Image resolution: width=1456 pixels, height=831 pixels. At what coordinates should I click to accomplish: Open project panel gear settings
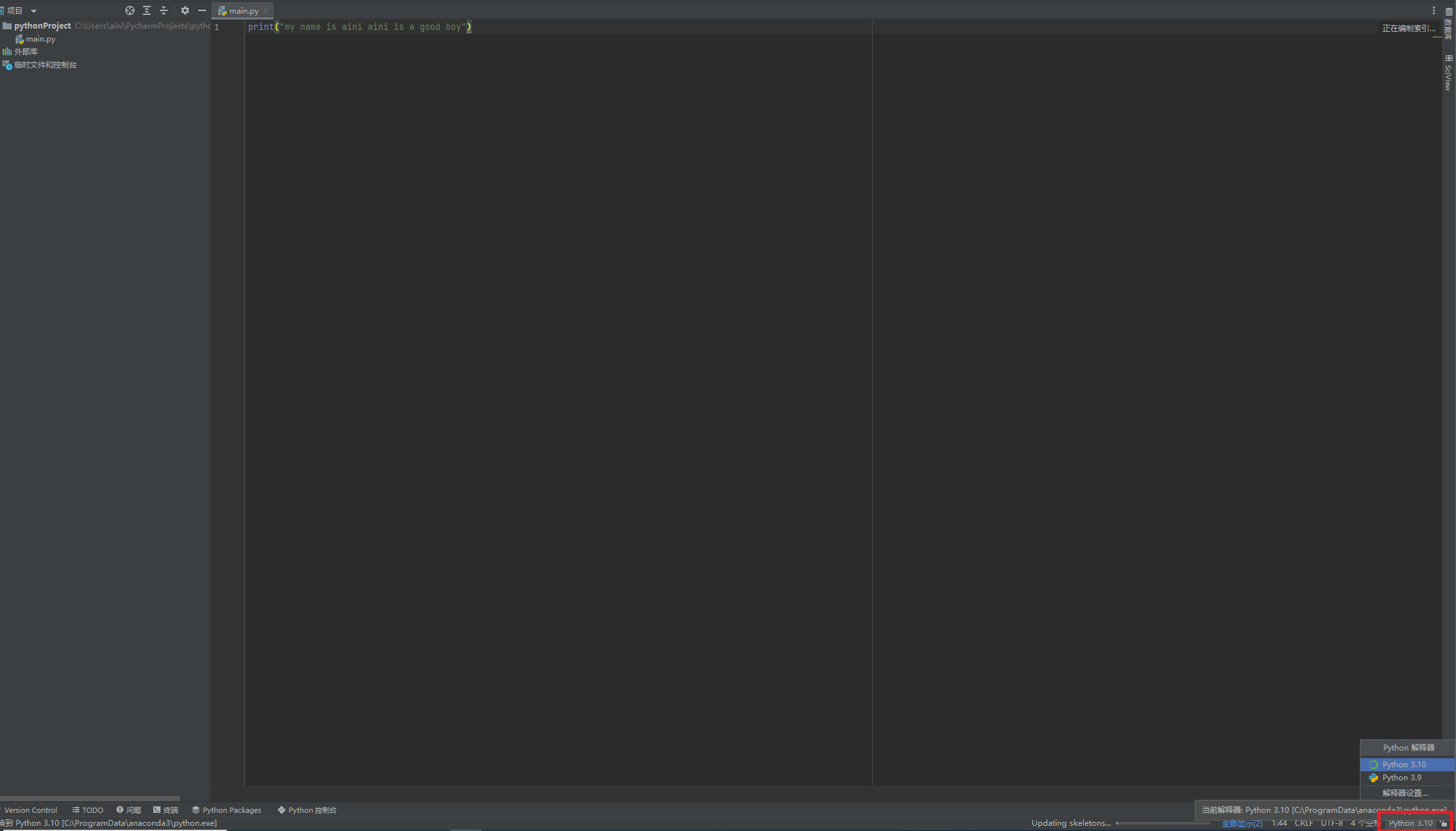(x=185, y=10)
